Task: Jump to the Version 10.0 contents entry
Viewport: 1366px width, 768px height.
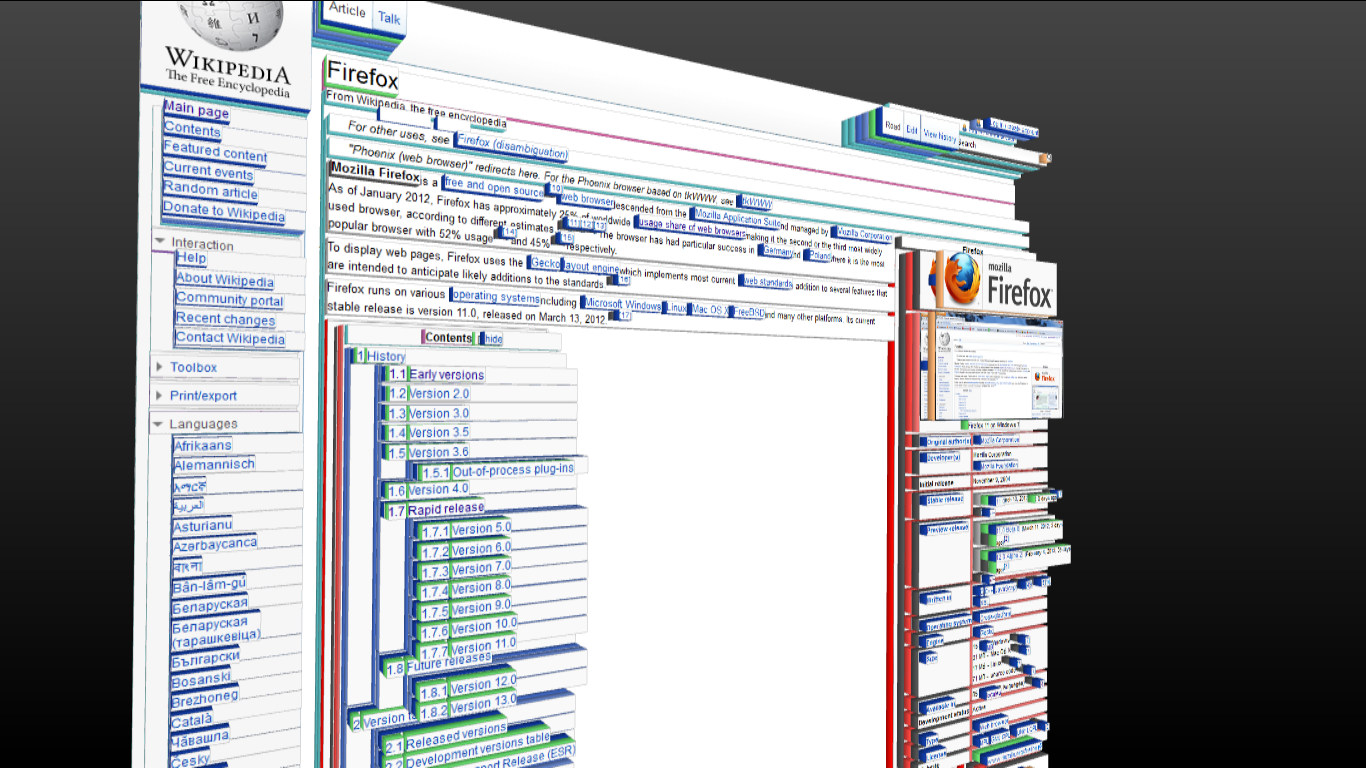Action: point(484,627)
